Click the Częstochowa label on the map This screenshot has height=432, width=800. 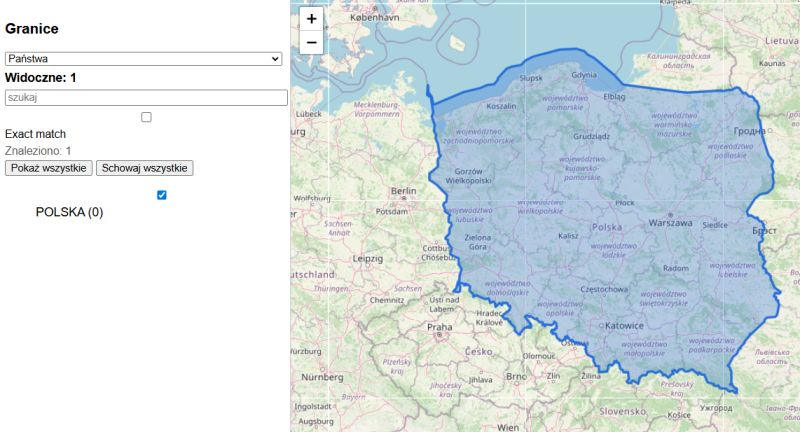pyautogui.click(x=604, y=289)
